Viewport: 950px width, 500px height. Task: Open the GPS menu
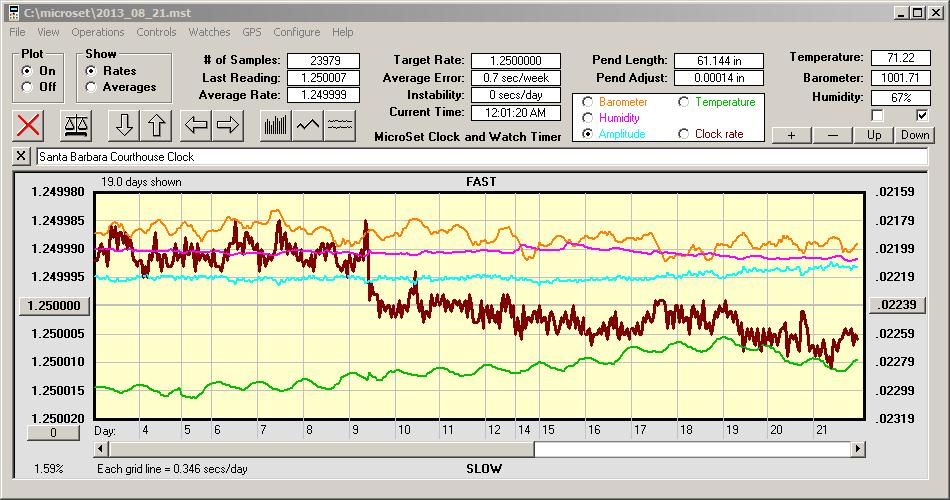pos(251,32)
